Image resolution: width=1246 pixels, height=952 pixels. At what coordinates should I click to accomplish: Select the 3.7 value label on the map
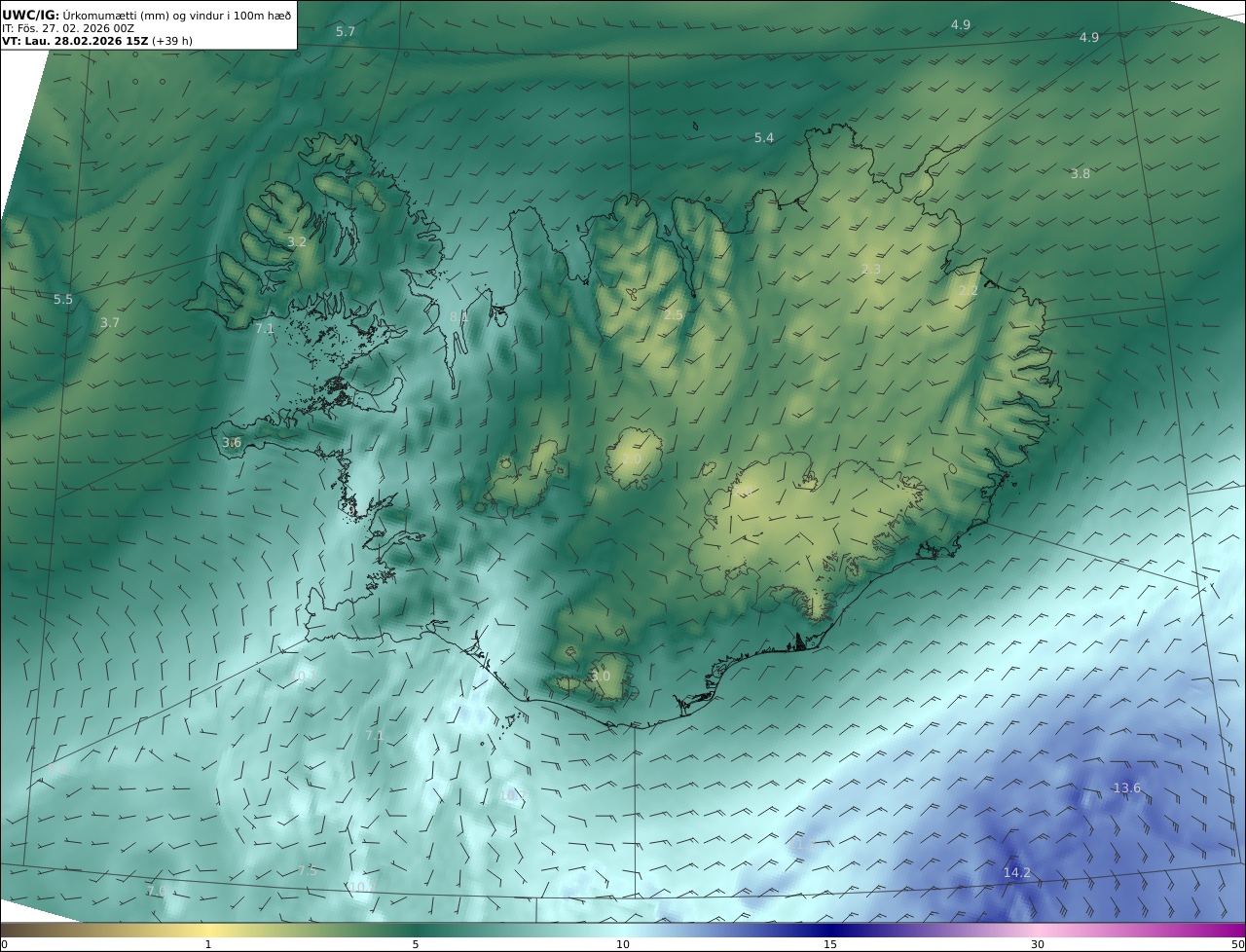tap(110, 323)
